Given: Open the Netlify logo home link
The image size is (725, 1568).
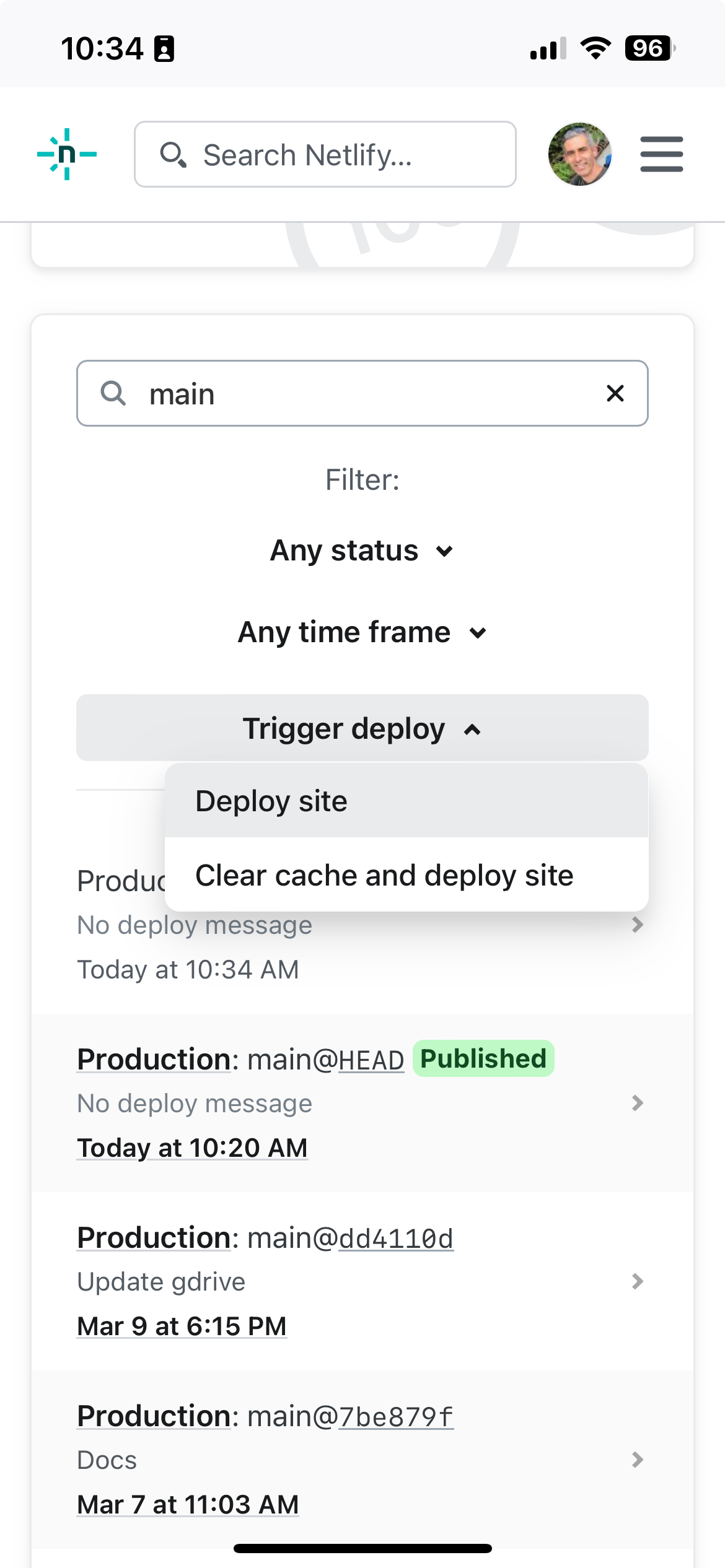Looking at the screenshot, I should click(67, 154).
